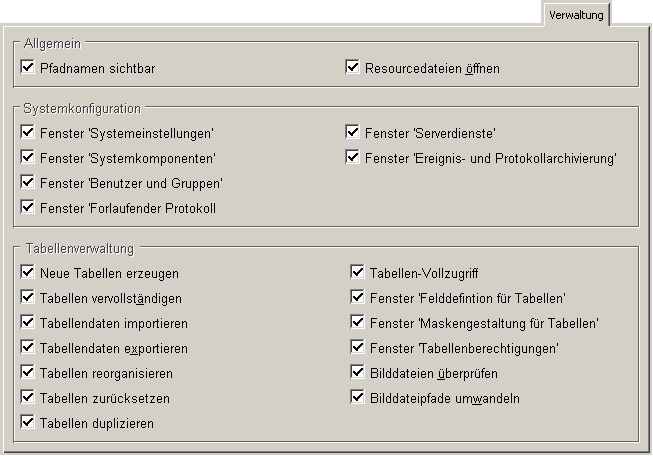
Task: Disable 'Tabellendaten importieren' permission
Action: 27,322
